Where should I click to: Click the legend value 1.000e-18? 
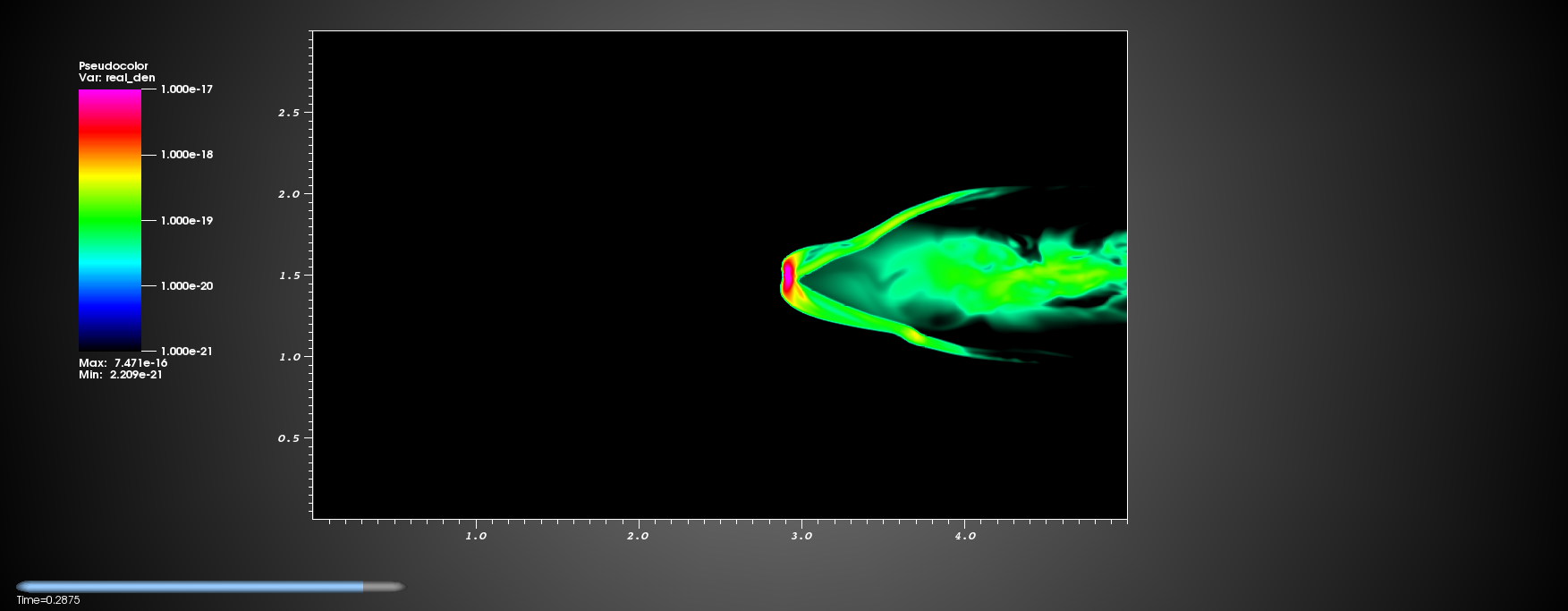pos(187,155)
